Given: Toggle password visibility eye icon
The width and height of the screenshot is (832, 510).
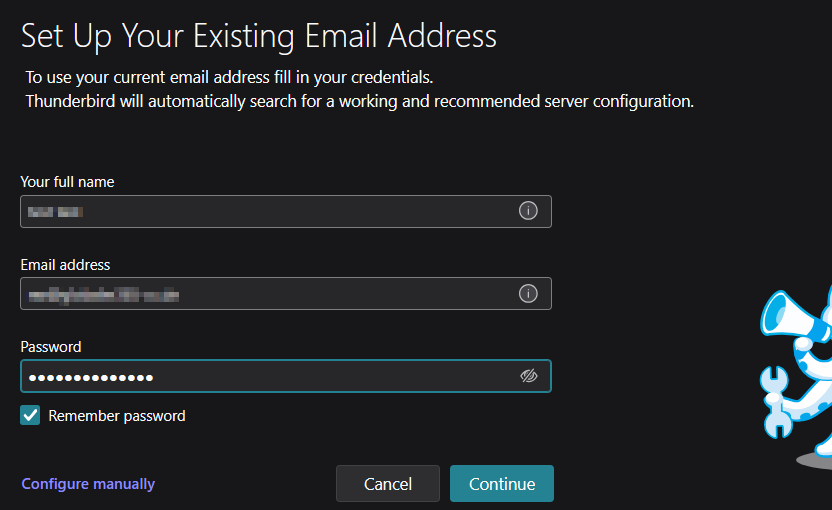Looking at the screenshot, I should [x=528, y=376].
